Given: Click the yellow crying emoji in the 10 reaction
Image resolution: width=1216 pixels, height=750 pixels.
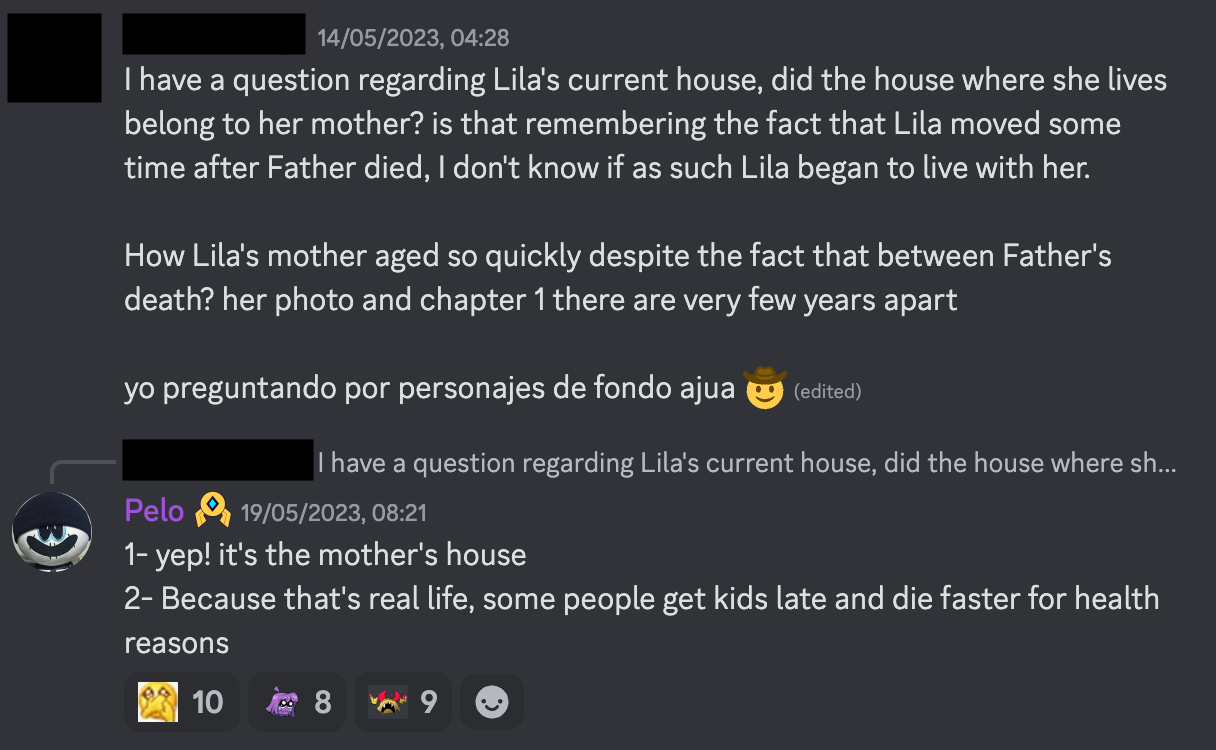Looking at the screenshot, I should [x=158, y=702].
